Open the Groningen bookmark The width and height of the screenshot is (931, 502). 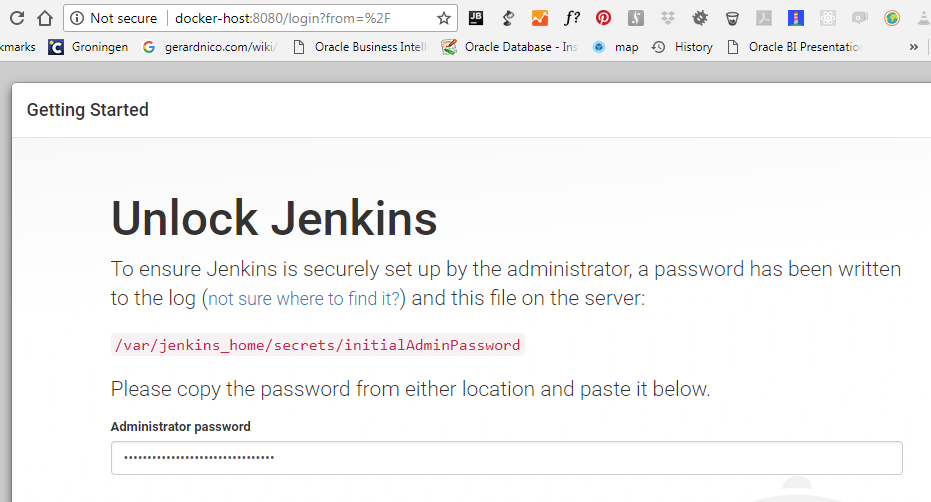[x=88, y=47]
